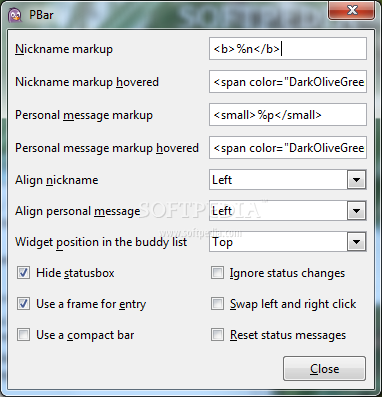The width and height of the screenshot is (382, 397).
Task: Click the Nickname markup hovered label
Action: point(87,82)
